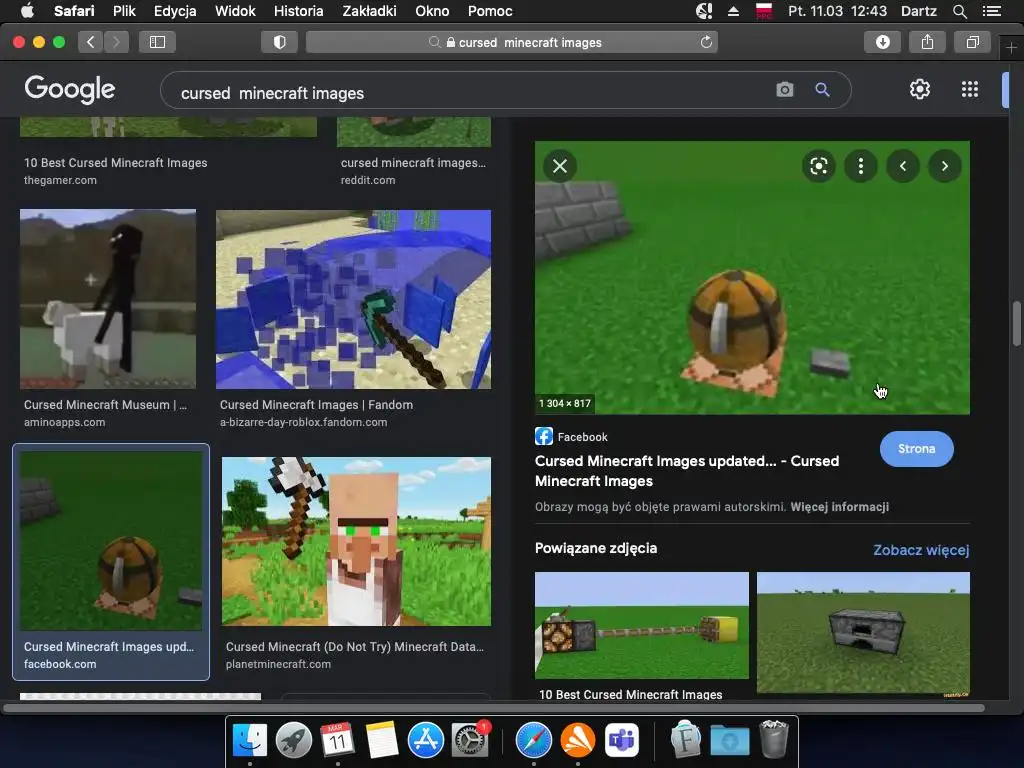Viewport: 1024px width, 768px height.
Task: Open Finder from the Dock
Action: coord(249,740)
